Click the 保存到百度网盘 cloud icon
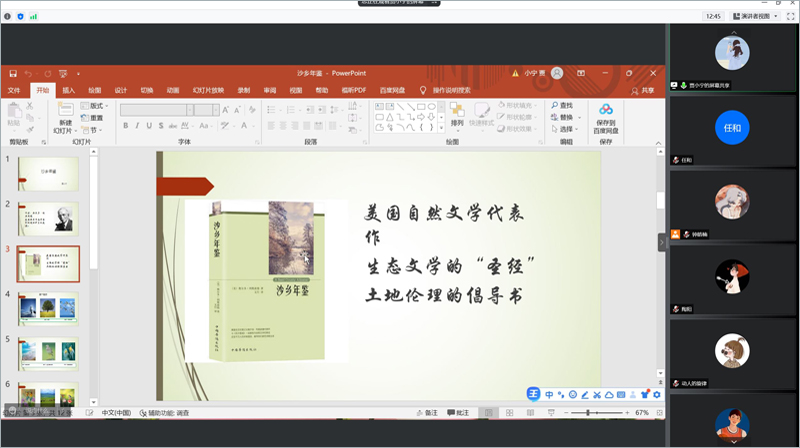Image resolution: width=800 pixels, height=448 pixels. click(x=606, y=110)
